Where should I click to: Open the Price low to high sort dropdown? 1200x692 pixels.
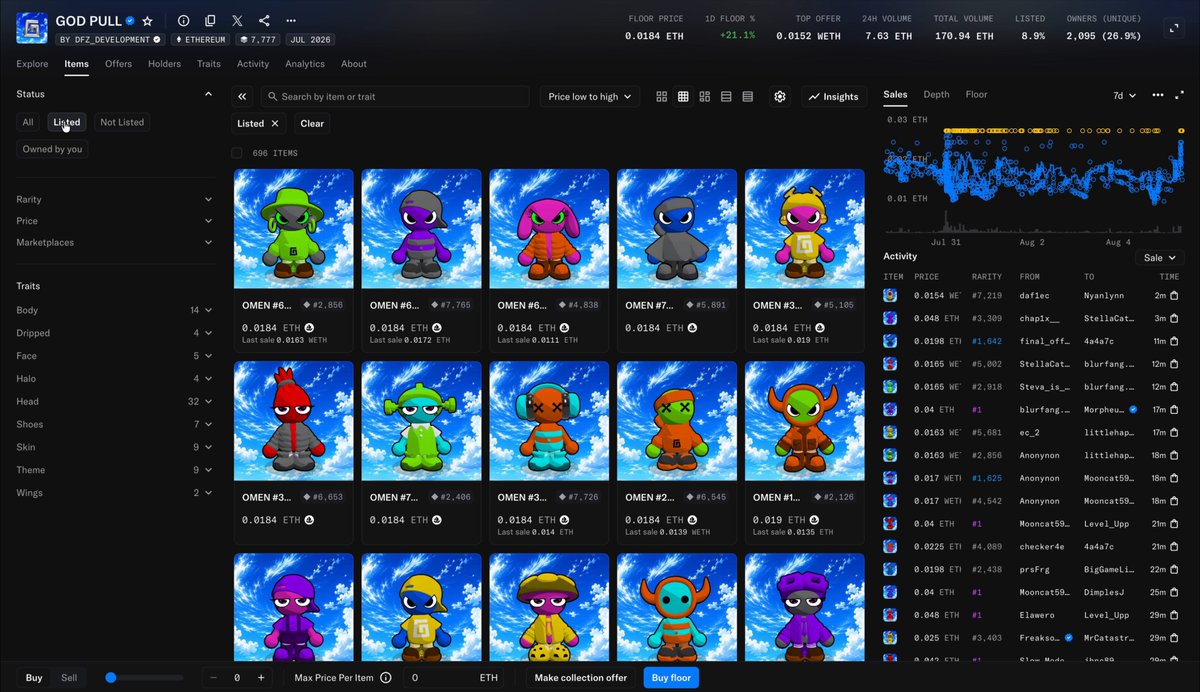tap(590, 96)
